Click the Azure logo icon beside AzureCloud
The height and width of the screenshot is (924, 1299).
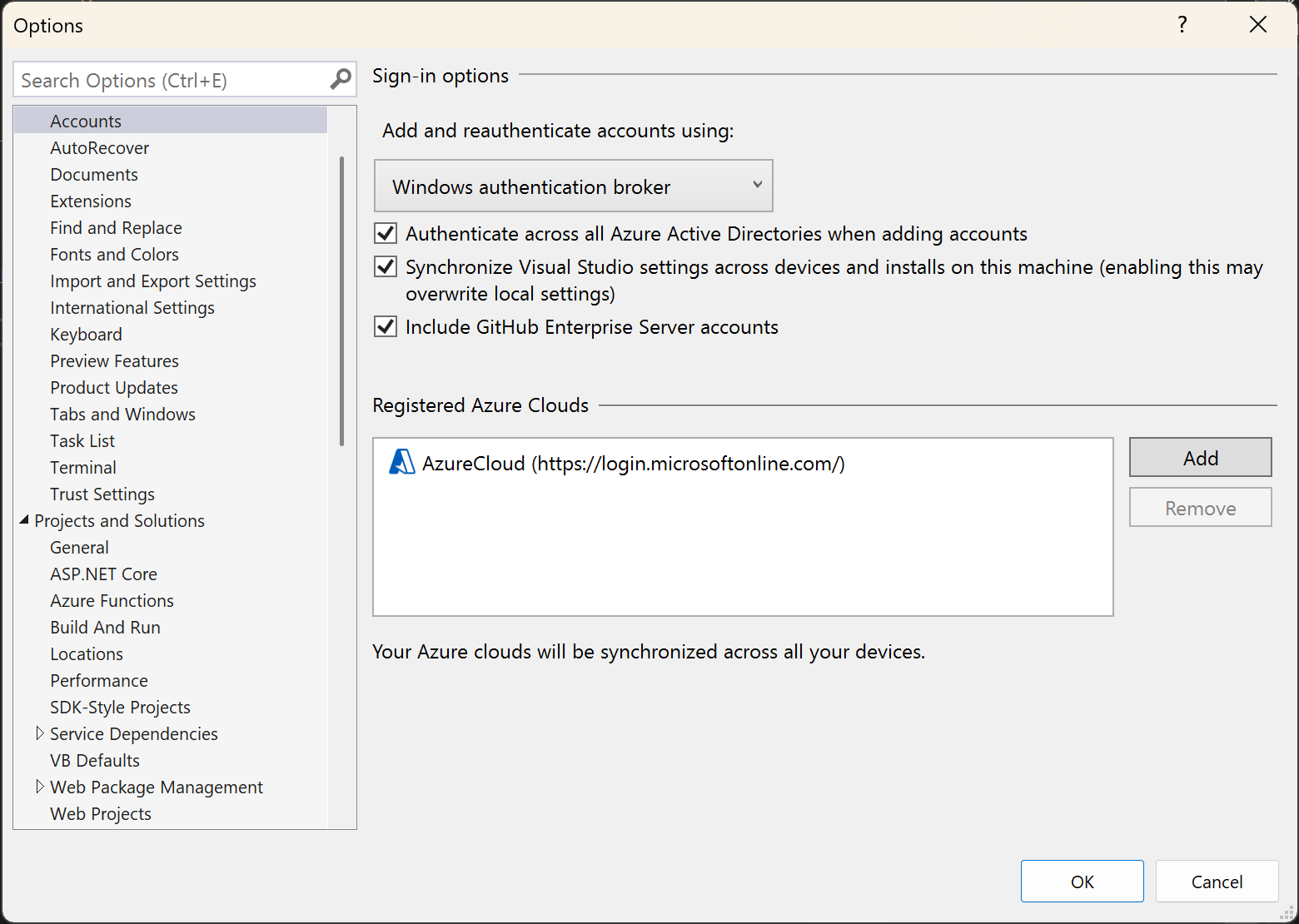coord(402,462)
